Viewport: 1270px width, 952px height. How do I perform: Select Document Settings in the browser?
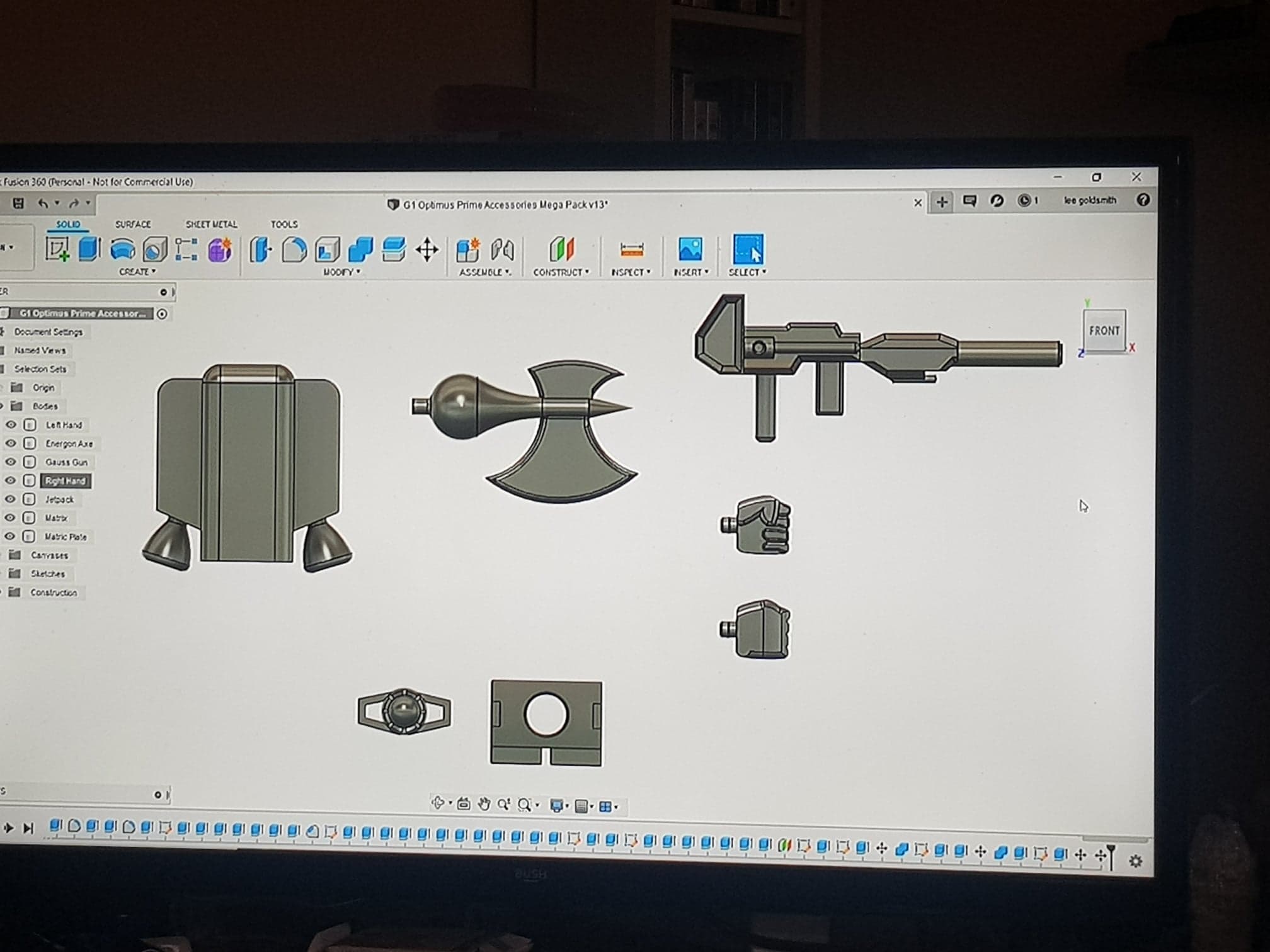[49, 332]
